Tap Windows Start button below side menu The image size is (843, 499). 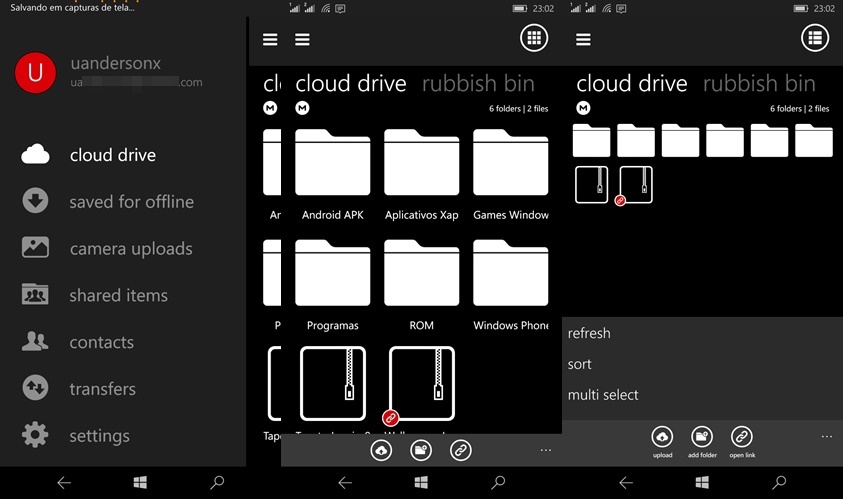(x=140, y=482)
